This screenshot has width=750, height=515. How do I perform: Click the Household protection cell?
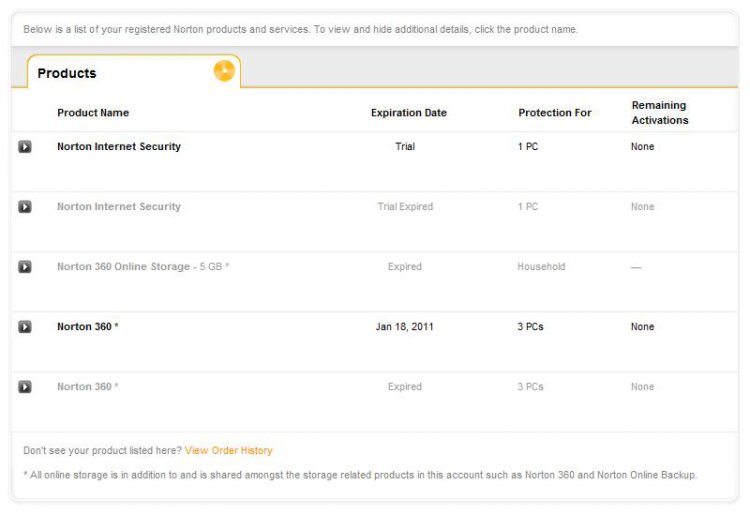[541, 267]
